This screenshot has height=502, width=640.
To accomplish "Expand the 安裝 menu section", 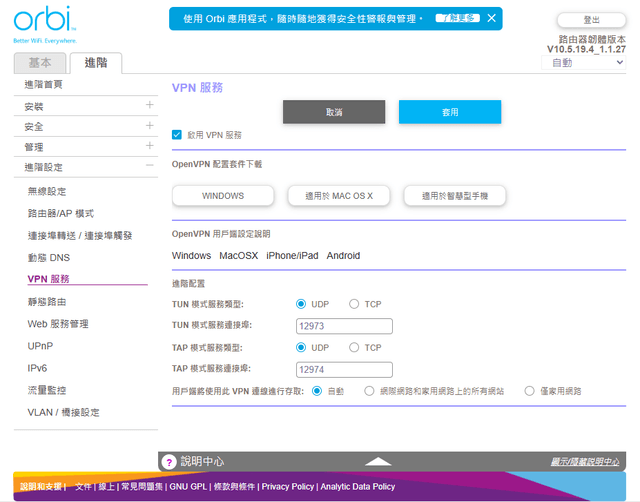I will click(x=149, y=105).
